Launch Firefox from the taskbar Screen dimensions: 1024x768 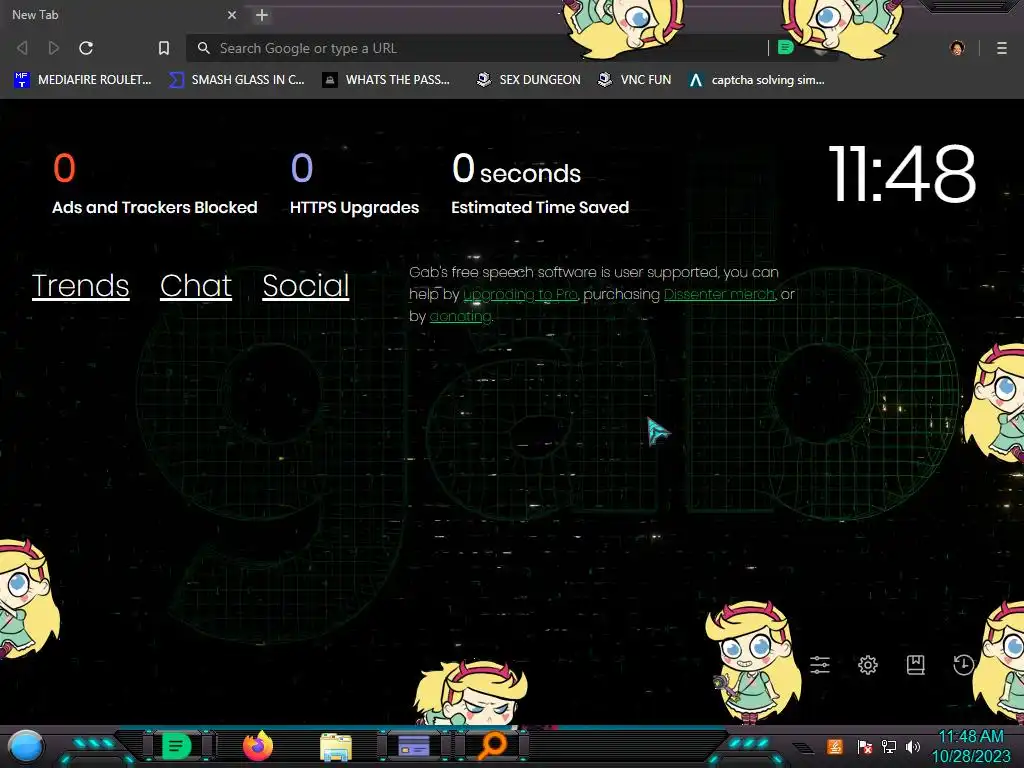[258, 746]
